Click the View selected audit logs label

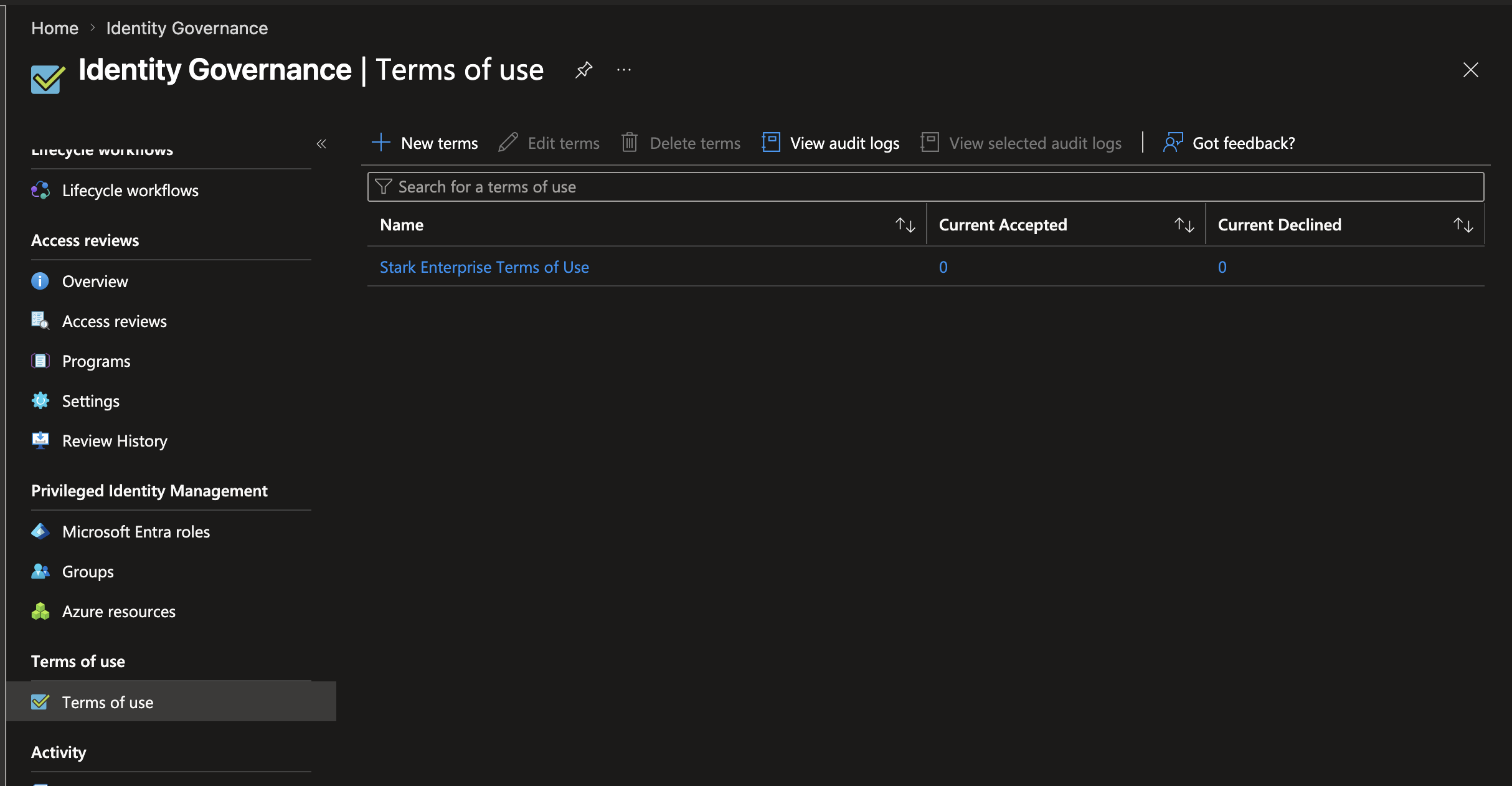(1036, 143)
